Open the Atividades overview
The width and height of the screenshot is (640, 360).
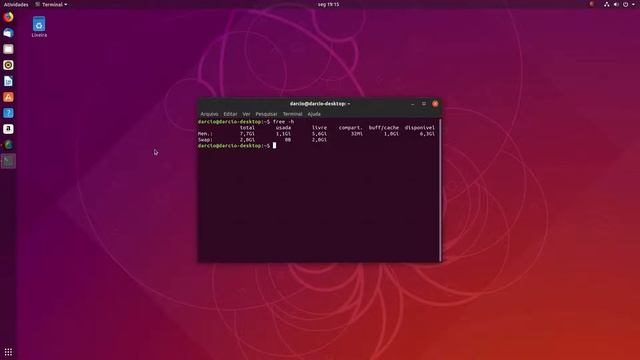[x=16, y=4]
